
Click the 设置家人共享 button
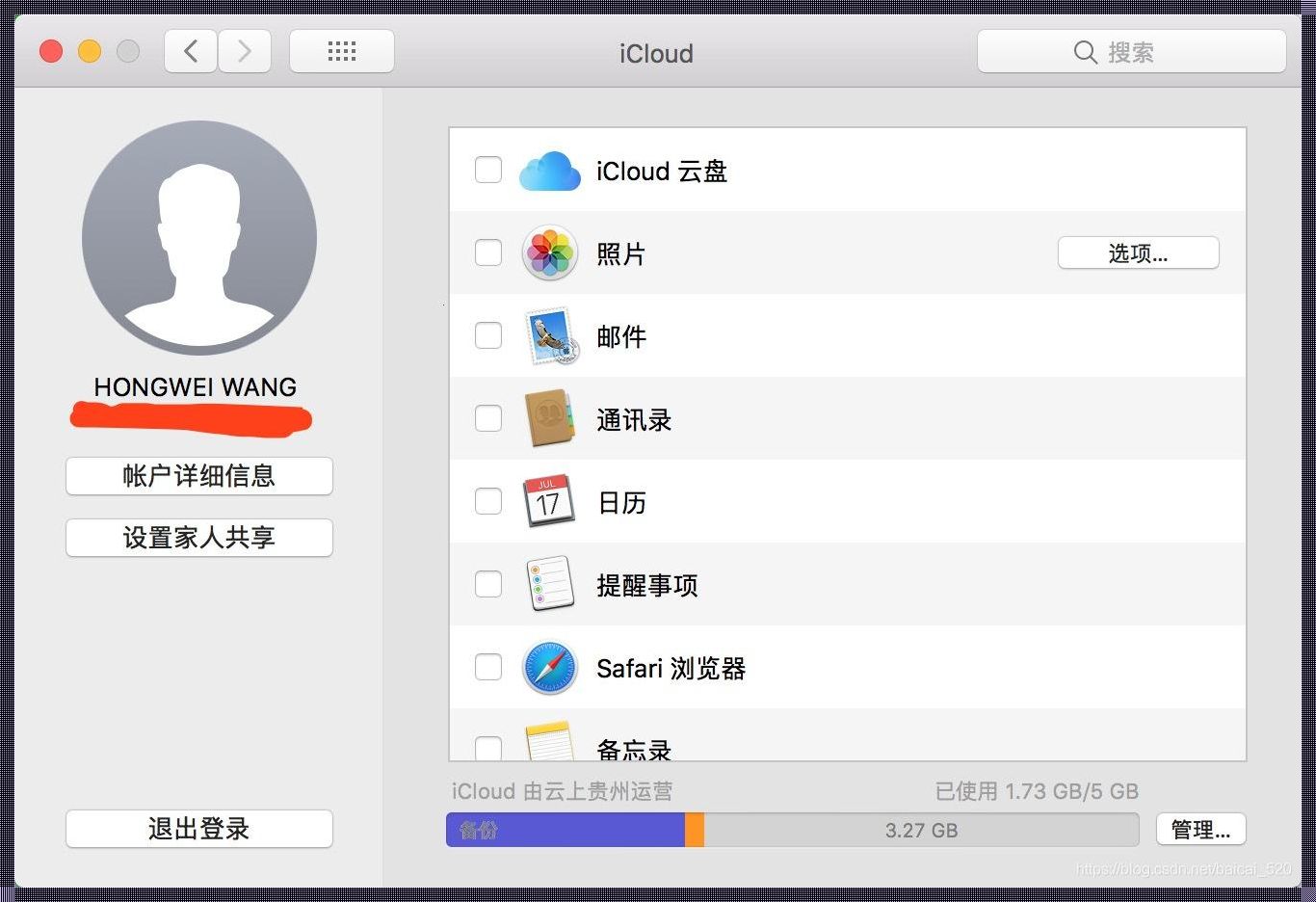(199, 538)
